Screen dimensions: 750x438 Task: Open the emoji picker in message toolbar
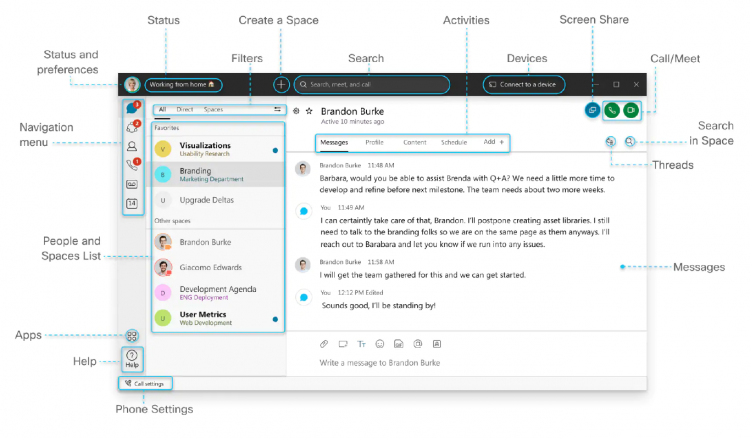click(380, 344)
